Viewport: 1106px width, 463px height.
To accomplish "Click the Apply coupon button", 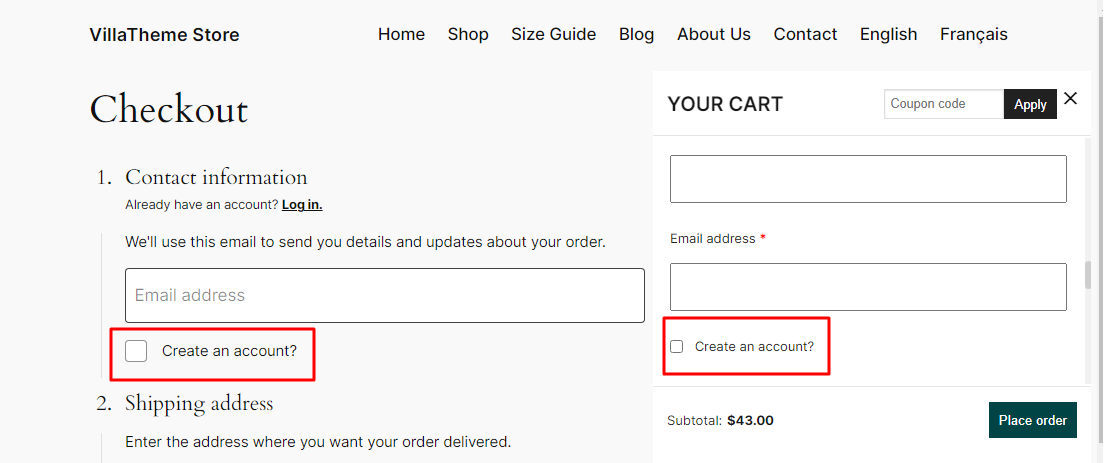I will [1030, 104].
